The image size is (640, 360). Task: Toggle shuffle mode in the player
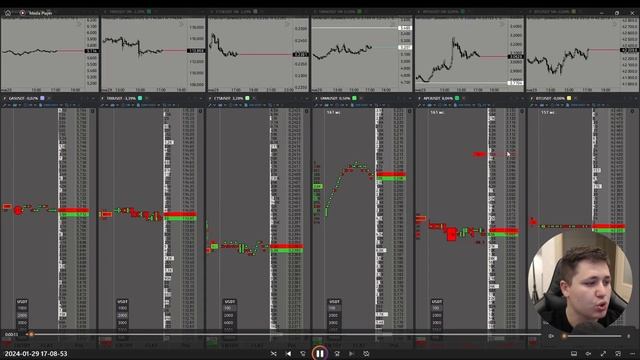273,353
